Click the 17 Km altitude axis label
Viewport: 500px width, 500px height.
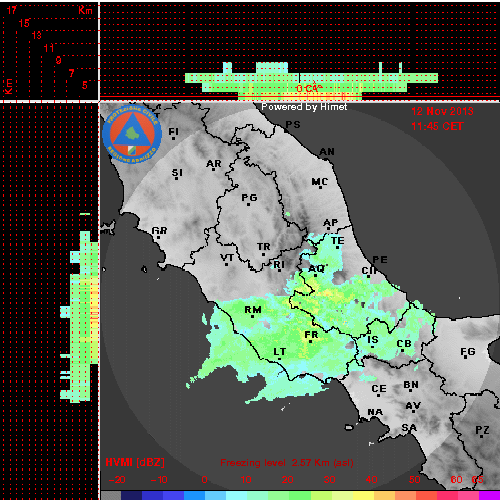12,10
